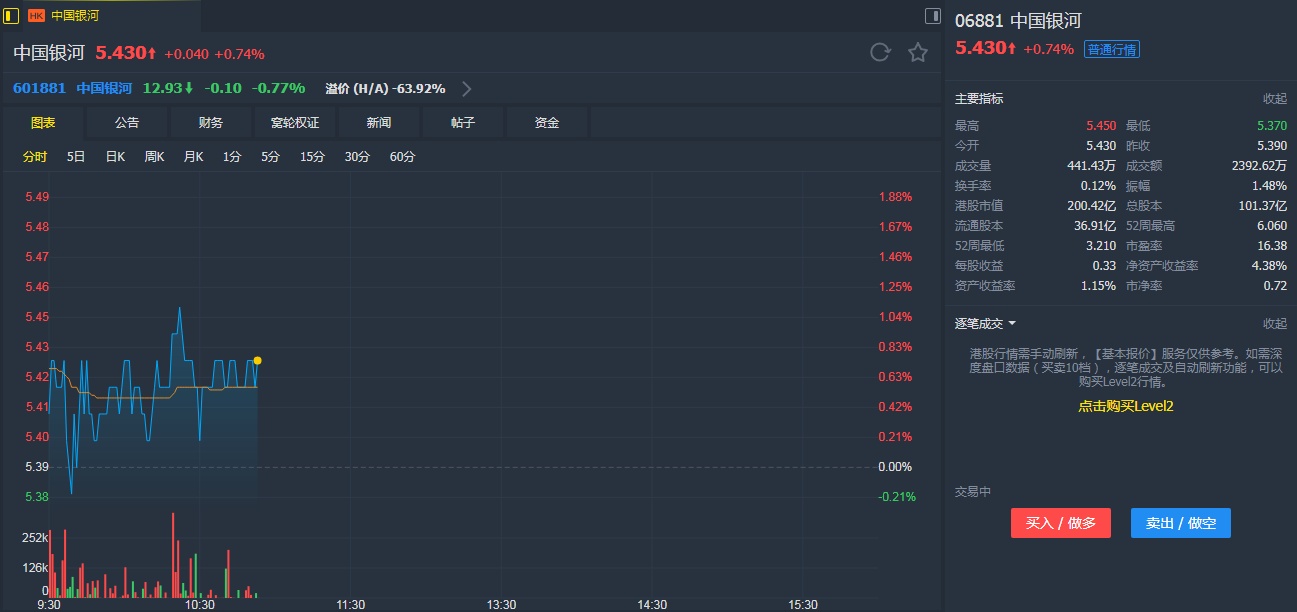This screenshot has height=612, width=1297.
Task: Collapse the 主要指标 section
Action: tap(1274, 99)
